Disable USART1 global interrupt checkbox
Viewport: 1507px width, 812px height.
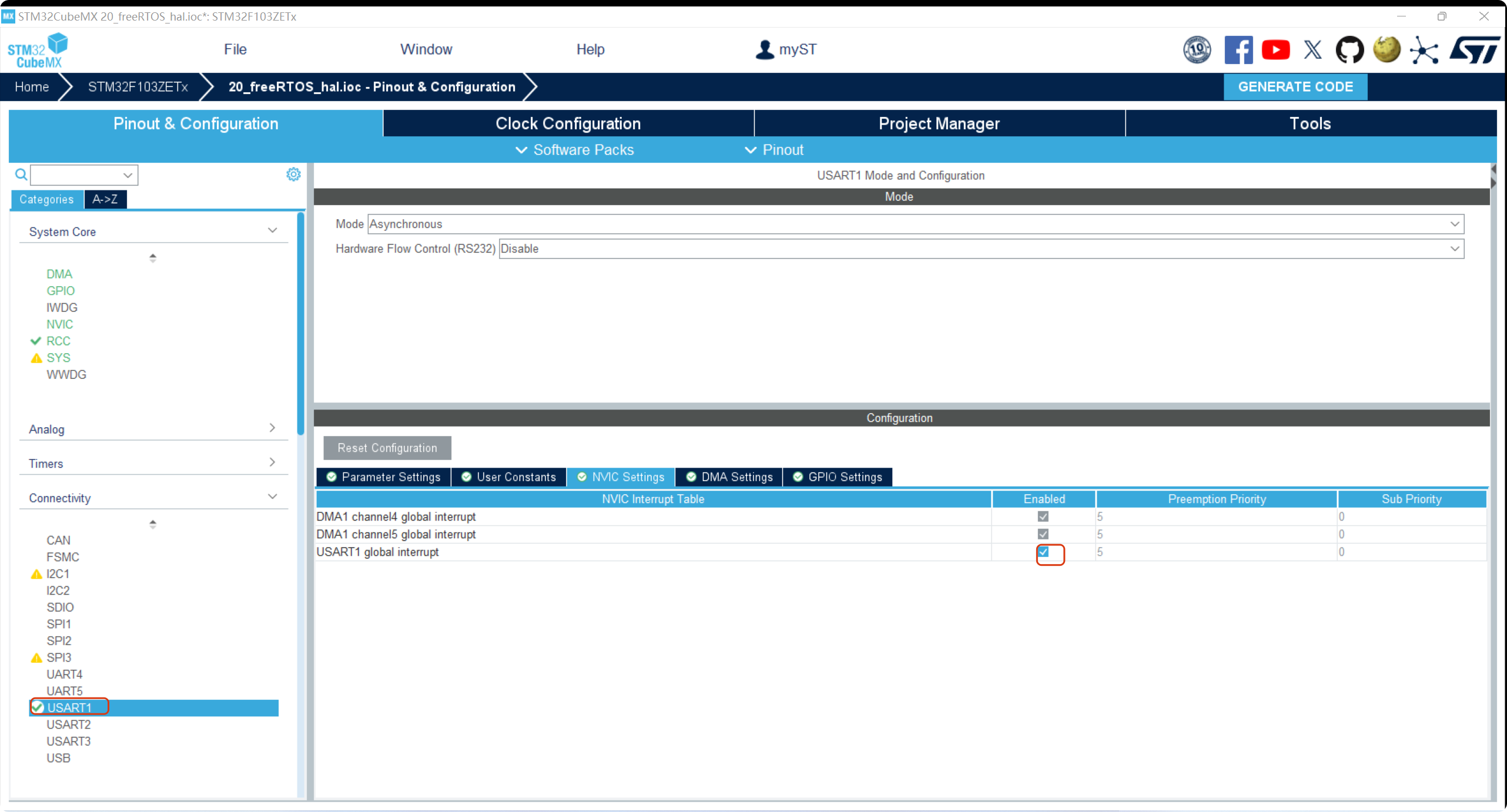(x=1043, y=552)
